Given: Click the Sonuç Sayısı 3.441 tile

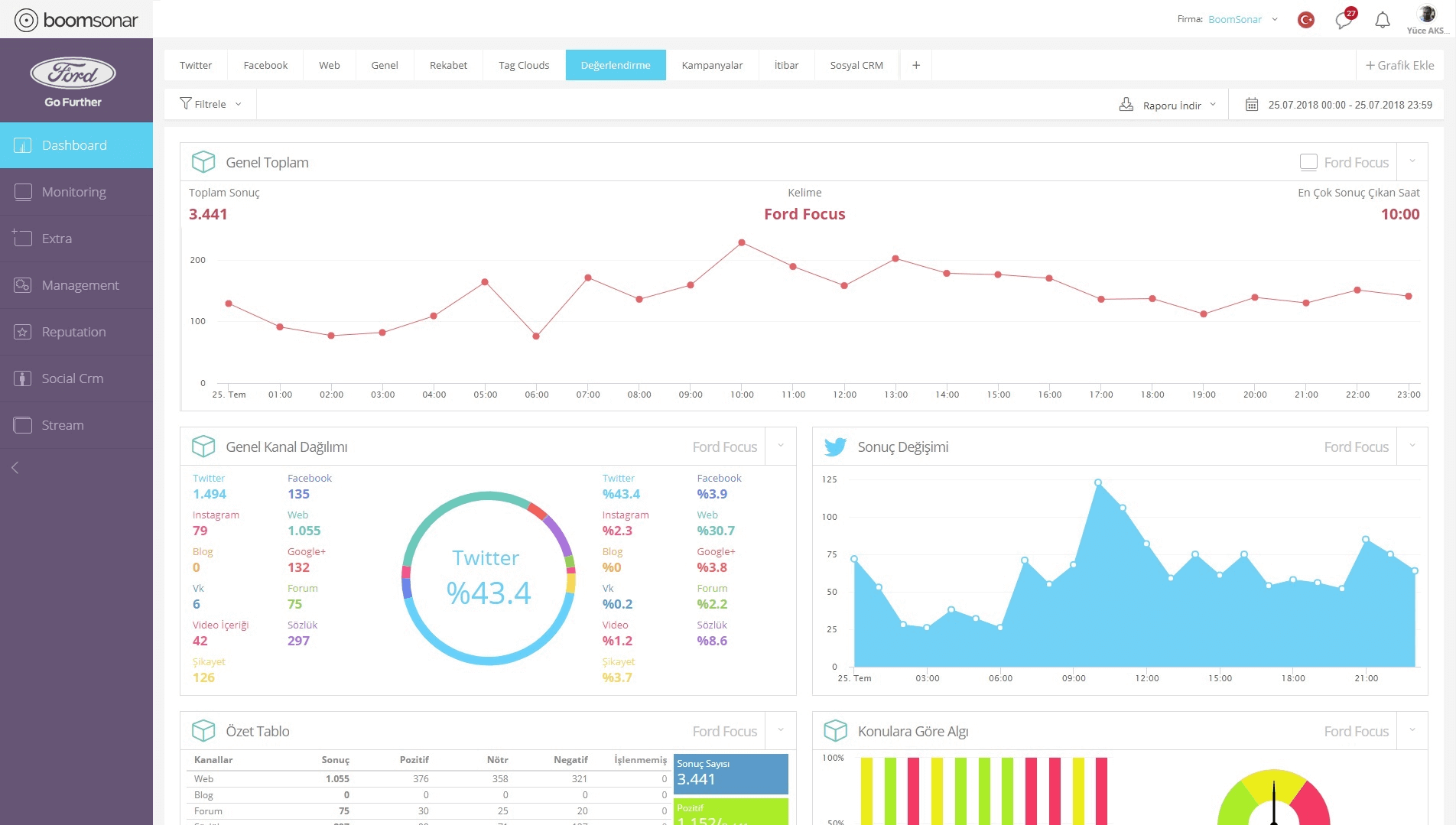Looking at the screenshot, I should (x=730, y=774).
